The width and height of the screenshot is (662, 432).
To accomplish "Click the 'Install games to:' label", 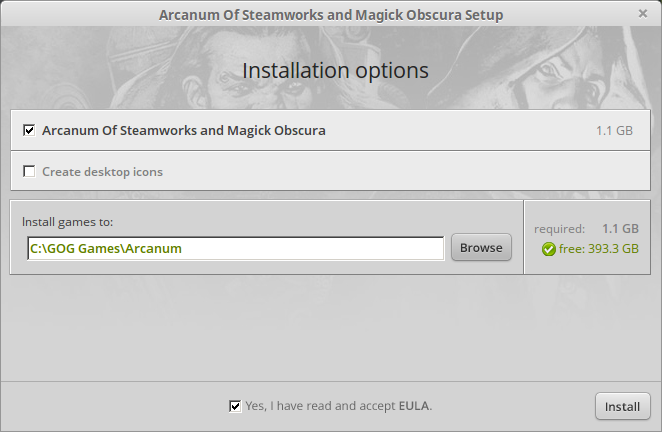I will click(68, 222).
